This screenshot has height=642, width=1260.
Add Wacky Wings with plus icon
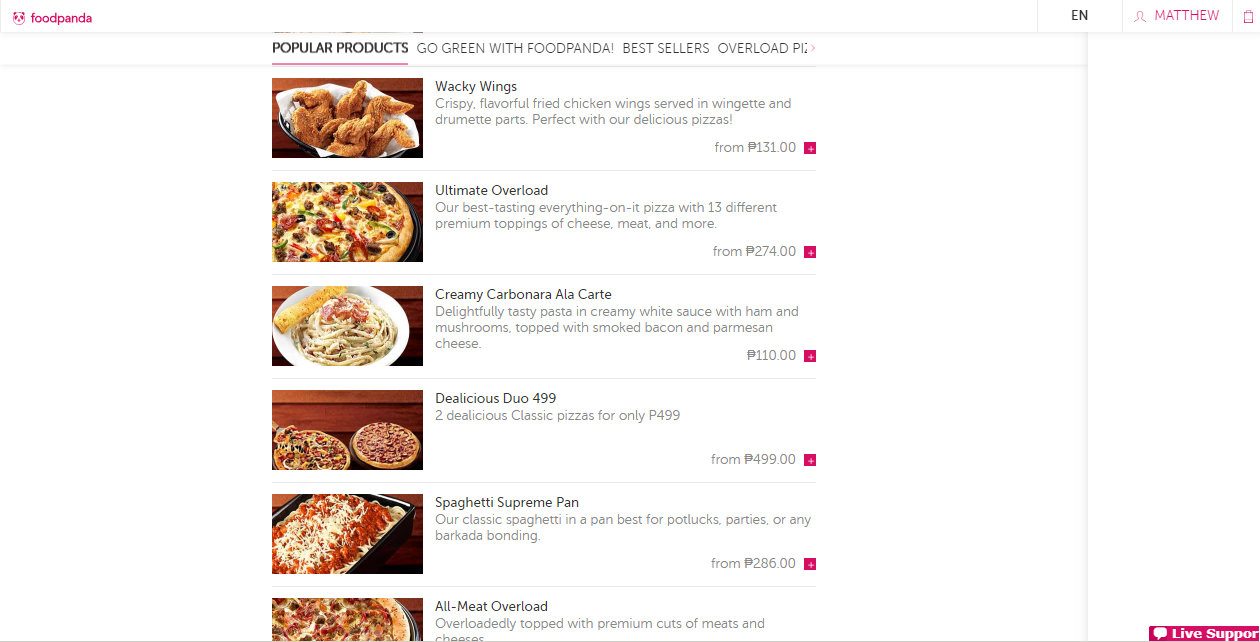(810, 148)
